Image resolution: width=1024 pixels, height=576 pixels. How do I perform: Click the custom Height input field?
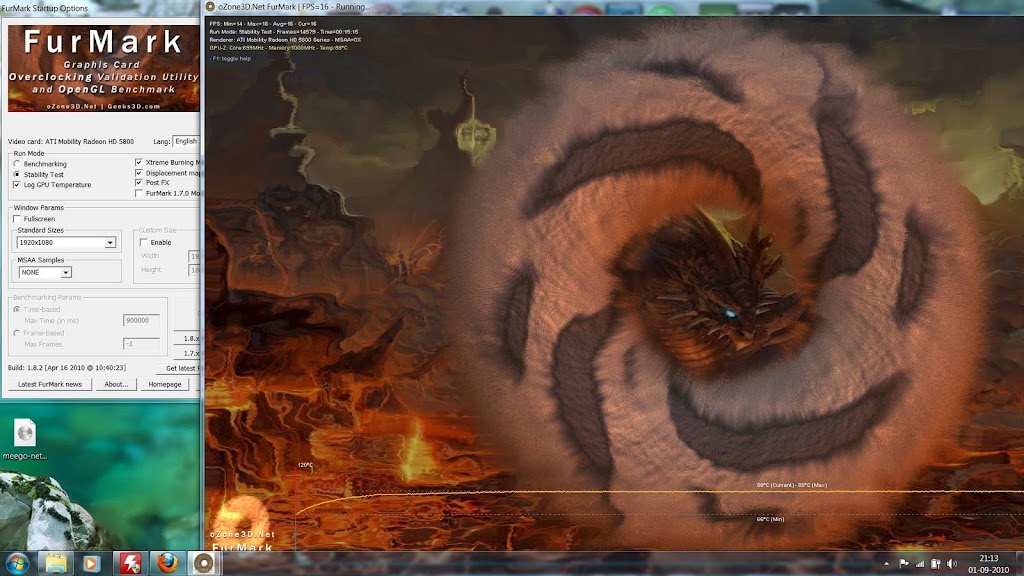[x=194, y=270]
